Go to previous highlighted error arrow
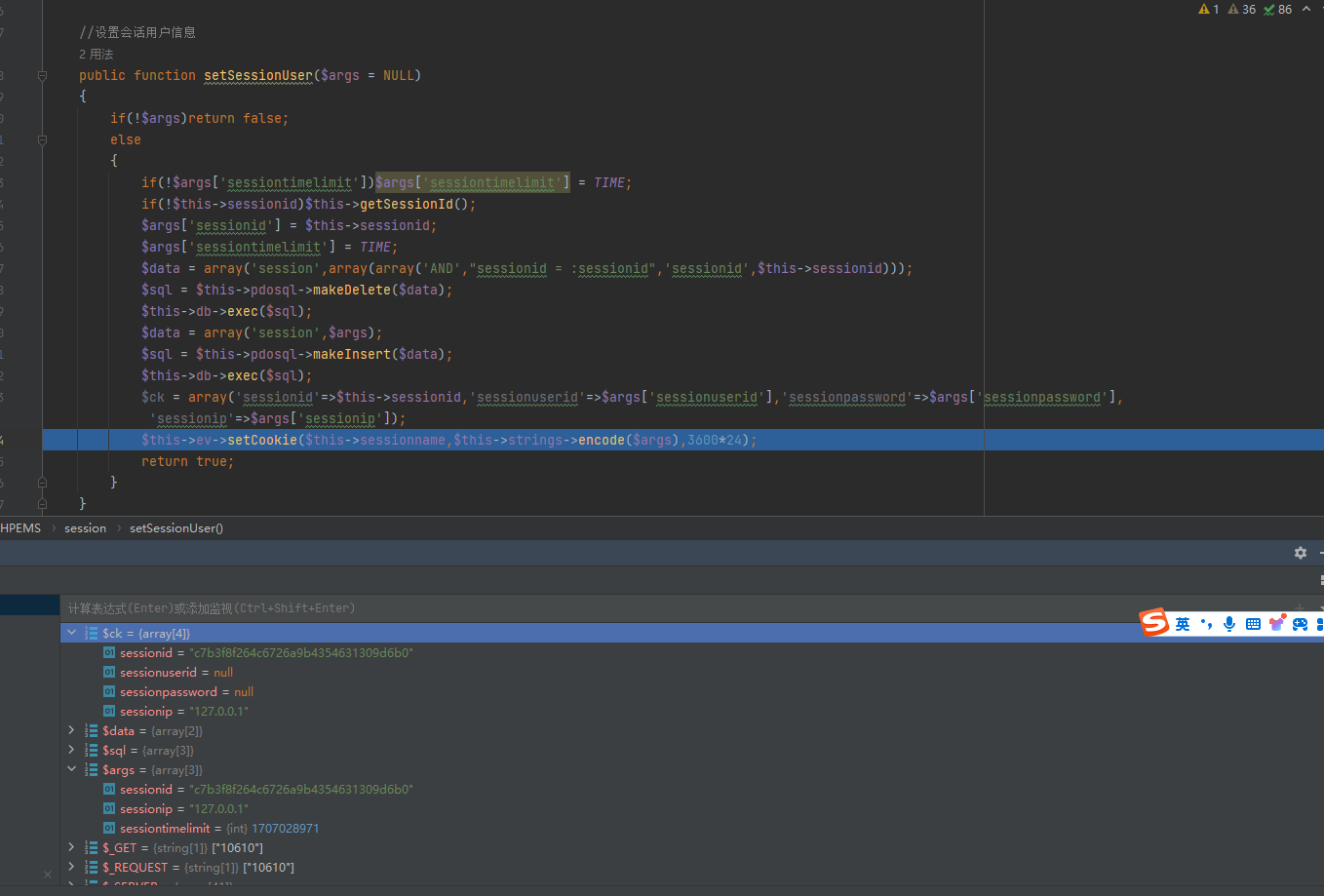Image resolution: width=1324 pixels, height=896 pixels. click(x=1306, y=9)
